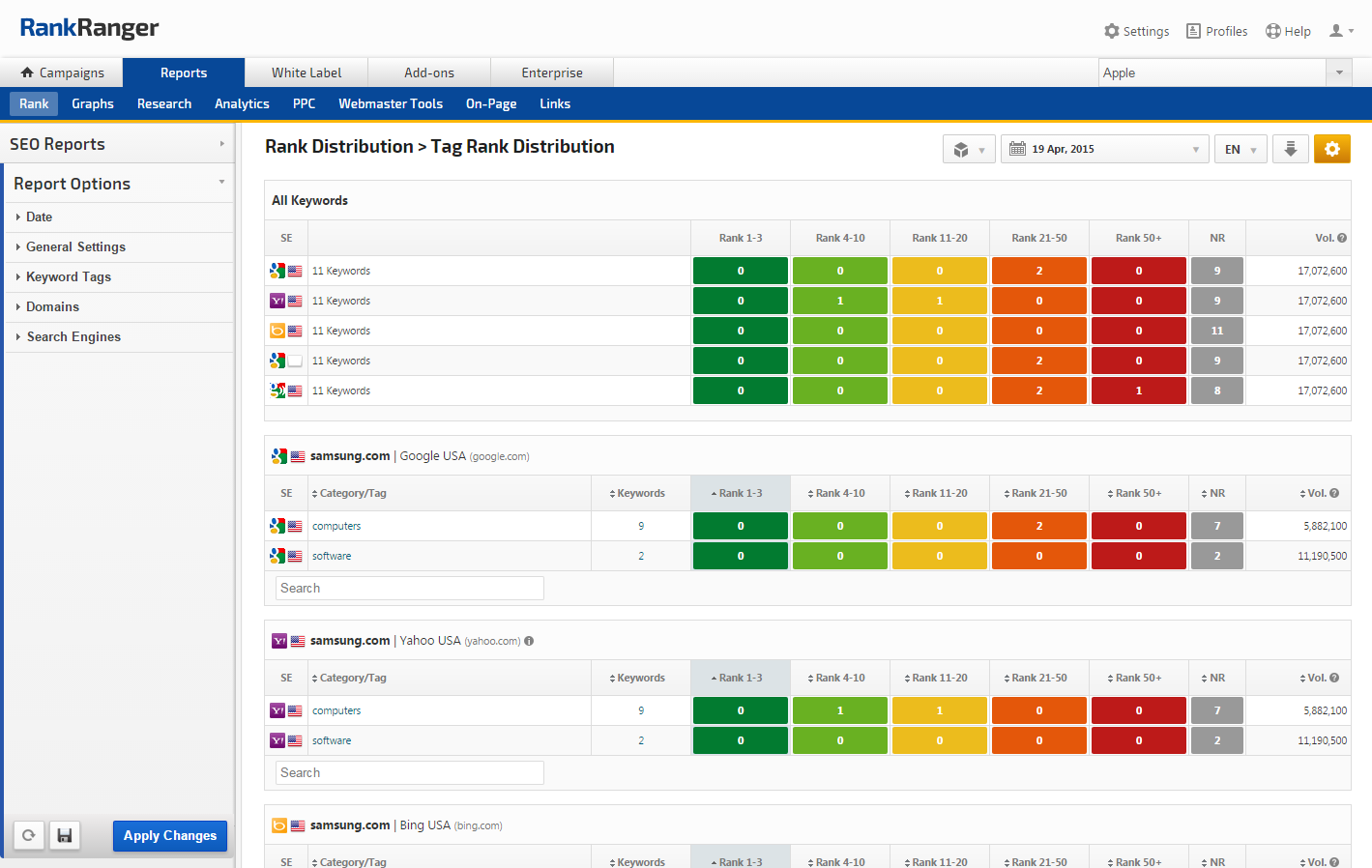Click the Vol. help question mark in All Keywords
The height and width of the screenshot is (868, 1372).
[1342, 238]
